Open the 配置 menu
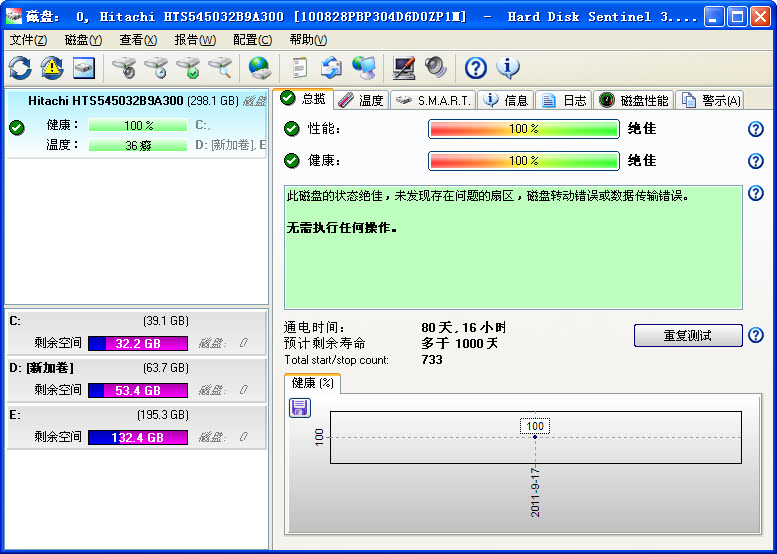 252,40
